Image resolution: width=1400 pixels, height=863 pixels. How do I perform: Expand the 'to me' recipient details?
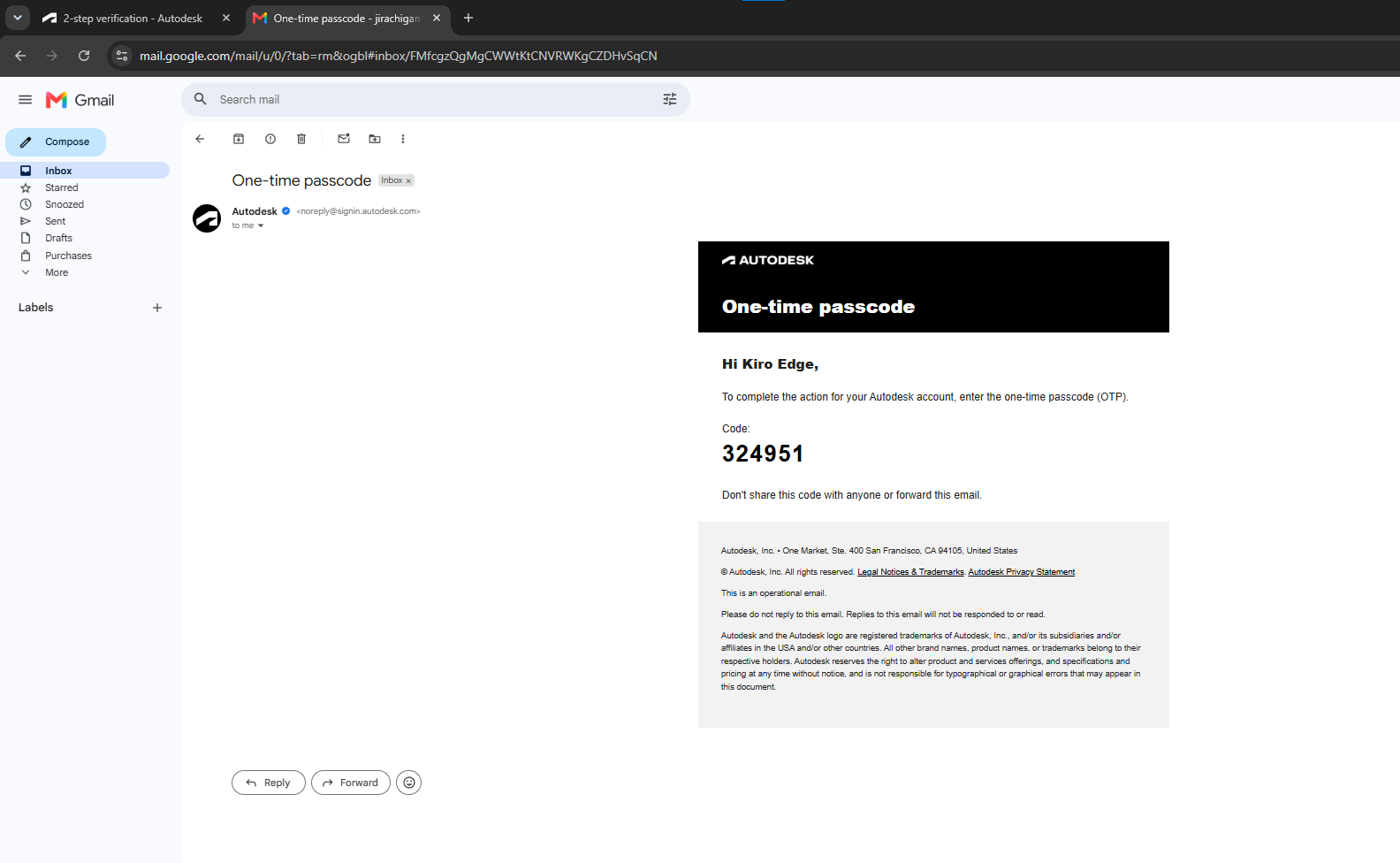tap(261, 225)
